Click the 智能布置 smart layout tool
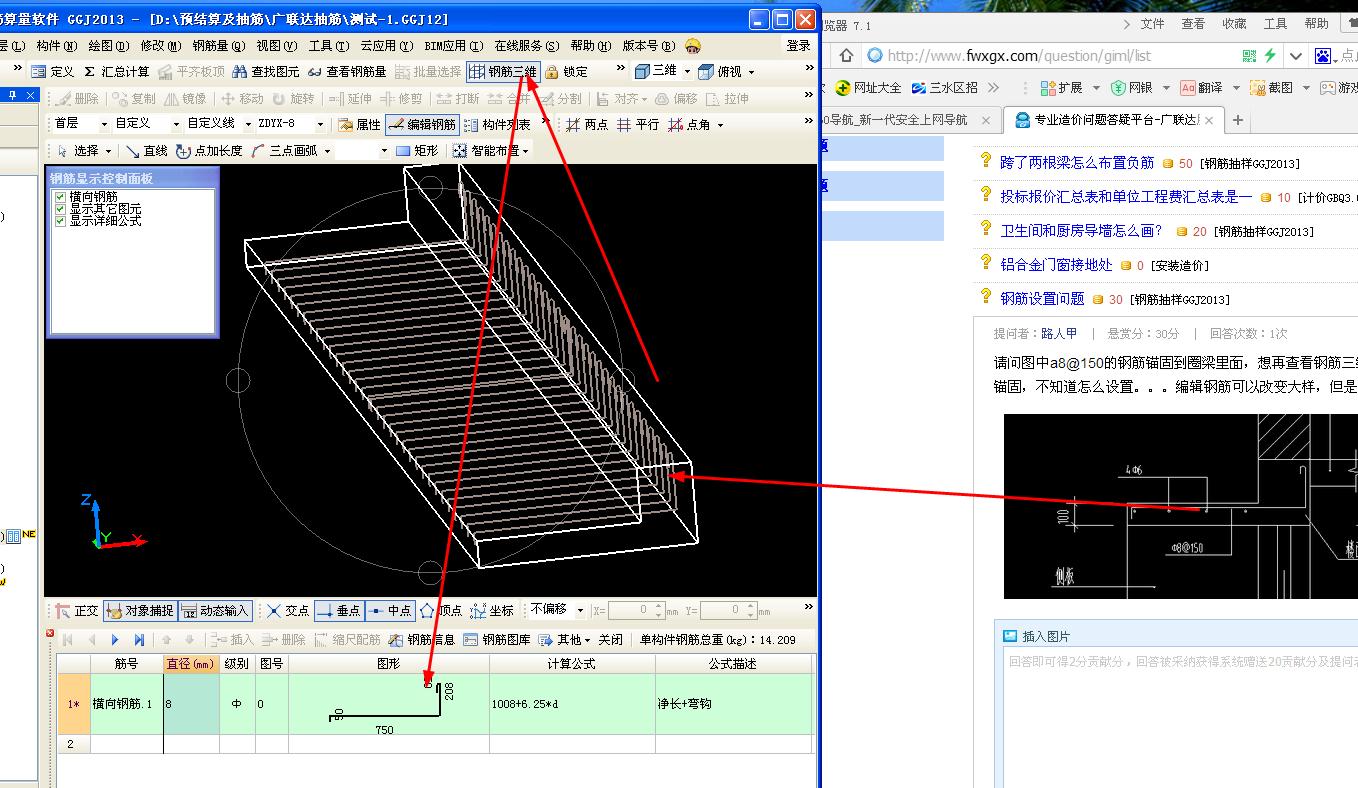 (490, 151)
